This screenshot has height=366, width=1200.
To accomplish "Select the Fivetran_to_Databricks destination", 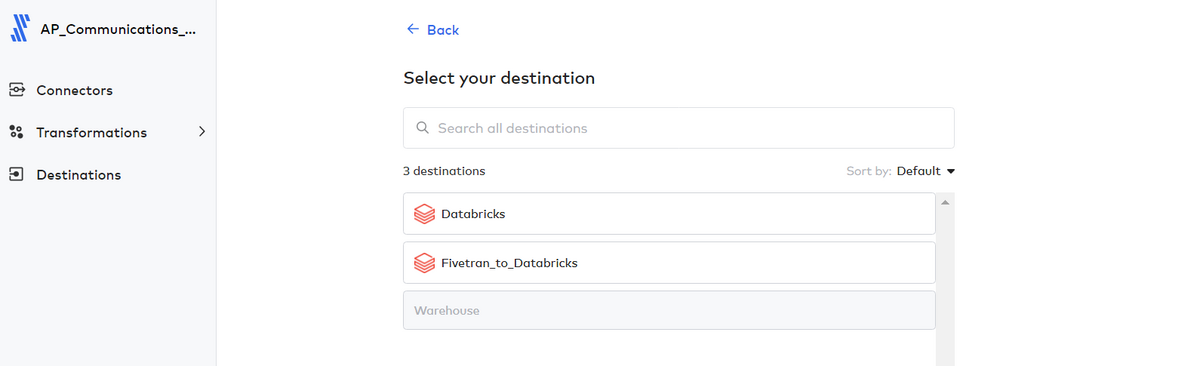I will pos(669,263).
